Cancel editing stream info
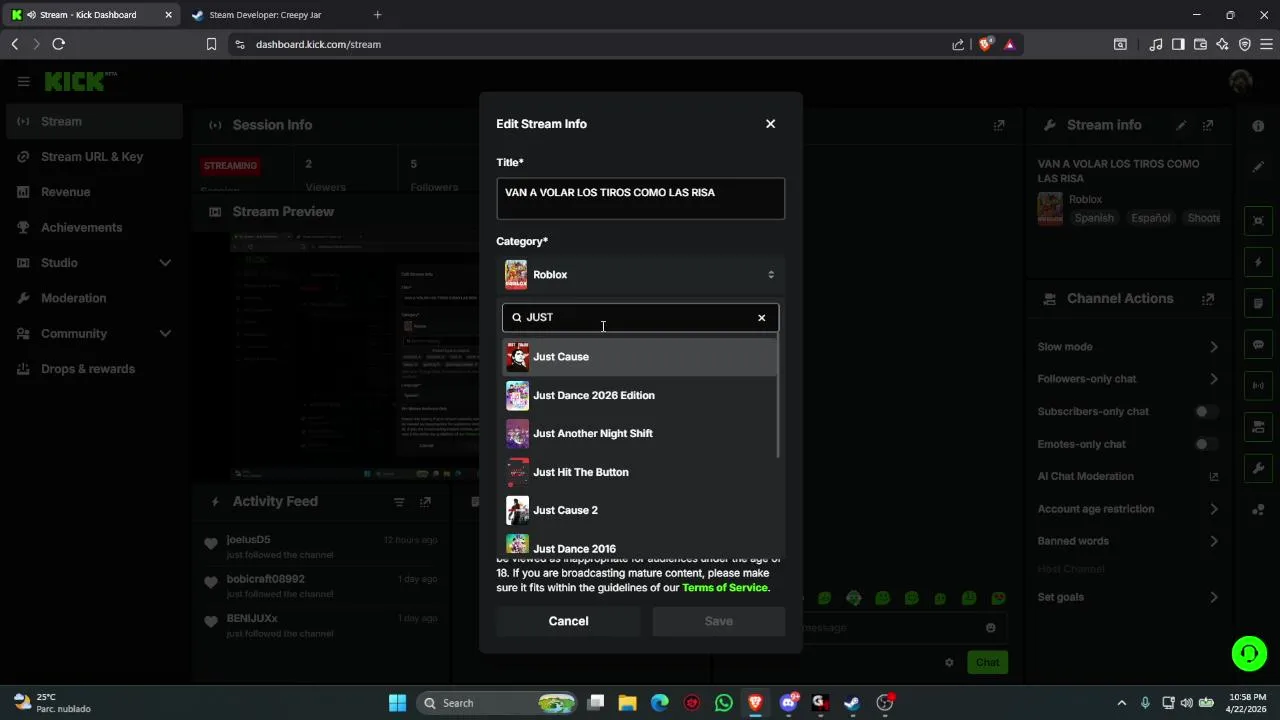 (568, 621)
